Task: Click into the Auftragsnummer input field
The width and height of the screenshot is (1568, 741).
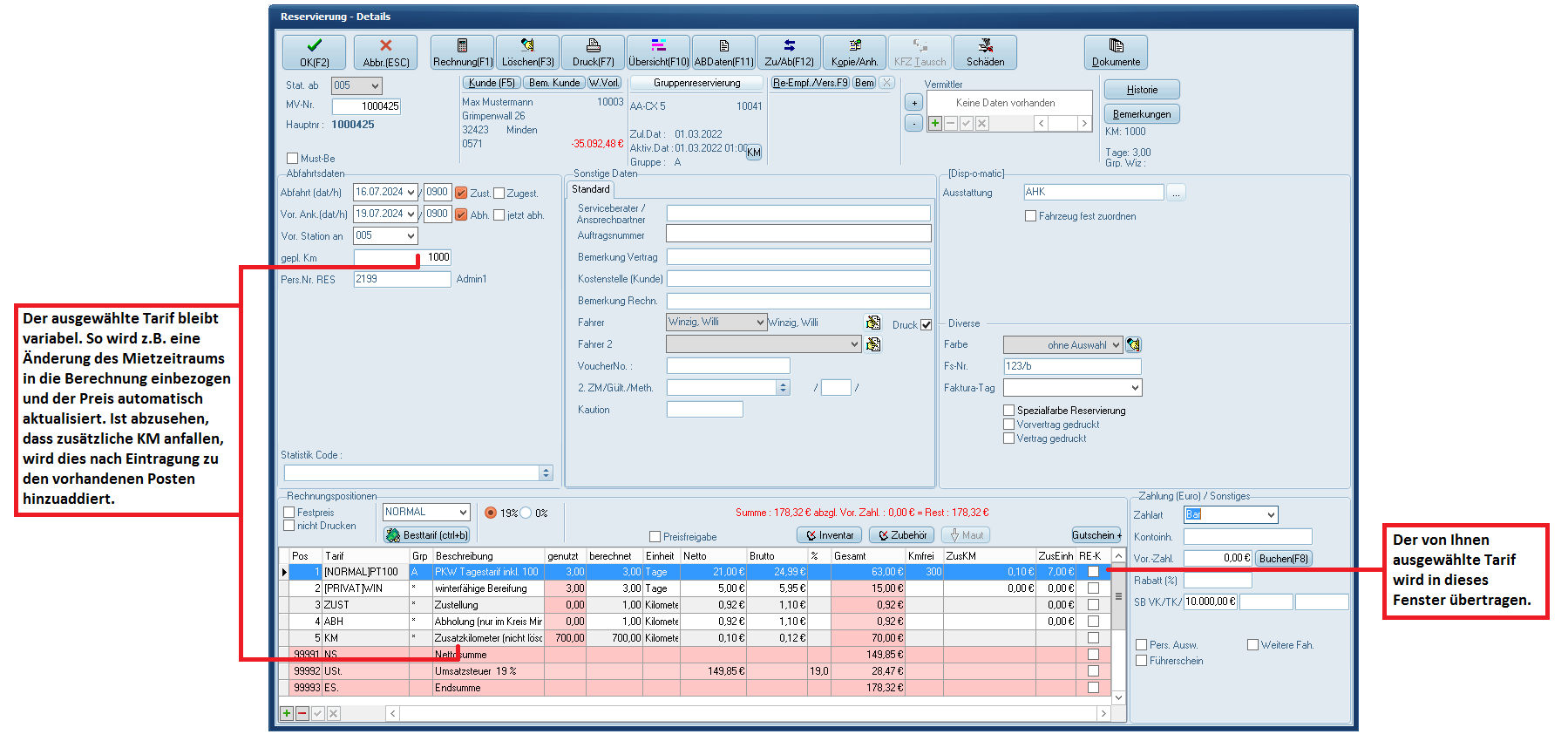Action: point(798,234)
